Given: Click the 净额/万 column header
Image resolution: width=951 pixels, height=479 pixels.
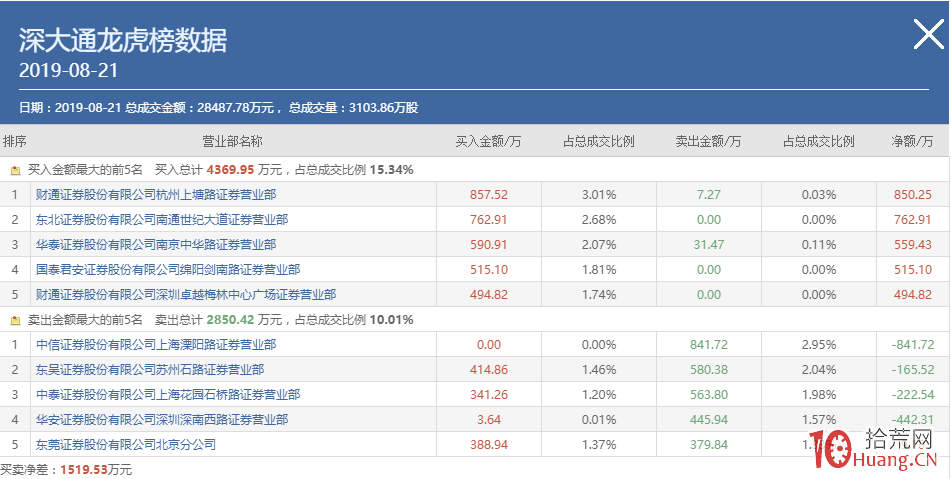Looking at the screenshot, I should point(912,141).
